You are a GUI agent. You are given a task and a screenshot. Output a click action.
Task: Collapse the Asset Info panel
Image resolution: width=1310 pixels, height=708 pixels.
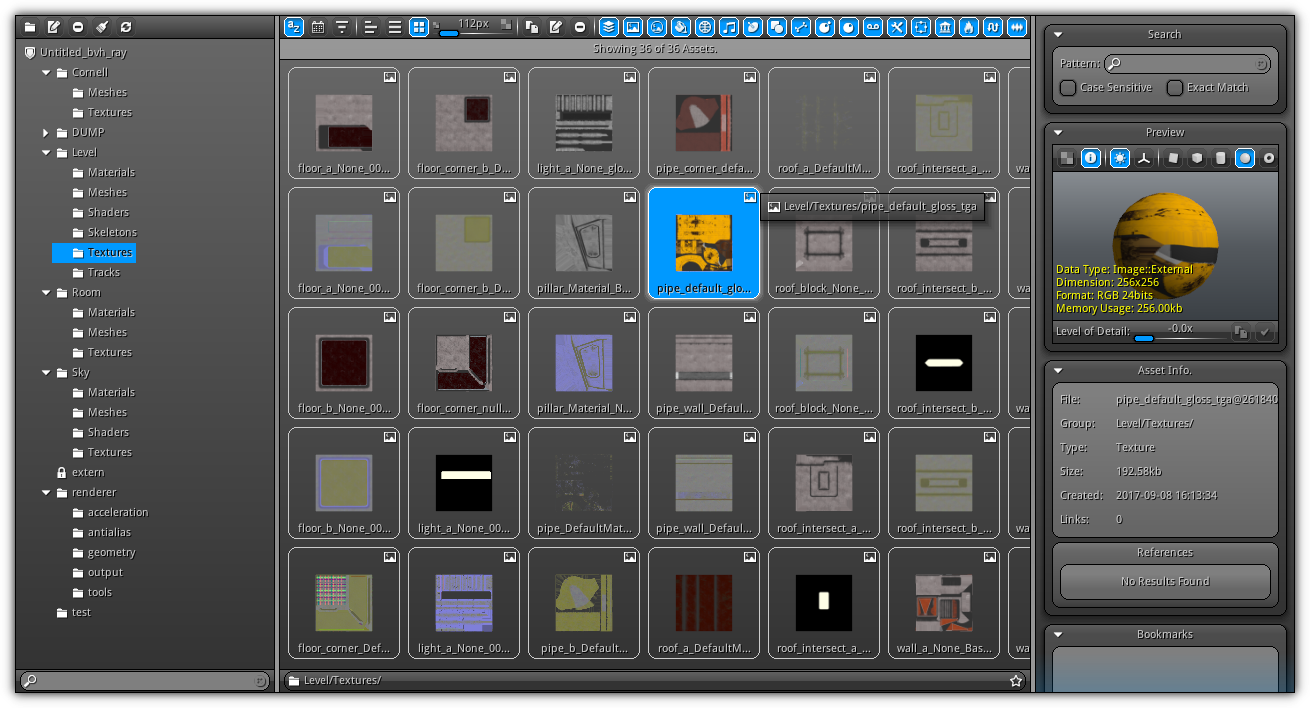pyautogui.click(x=1058, y=370)
